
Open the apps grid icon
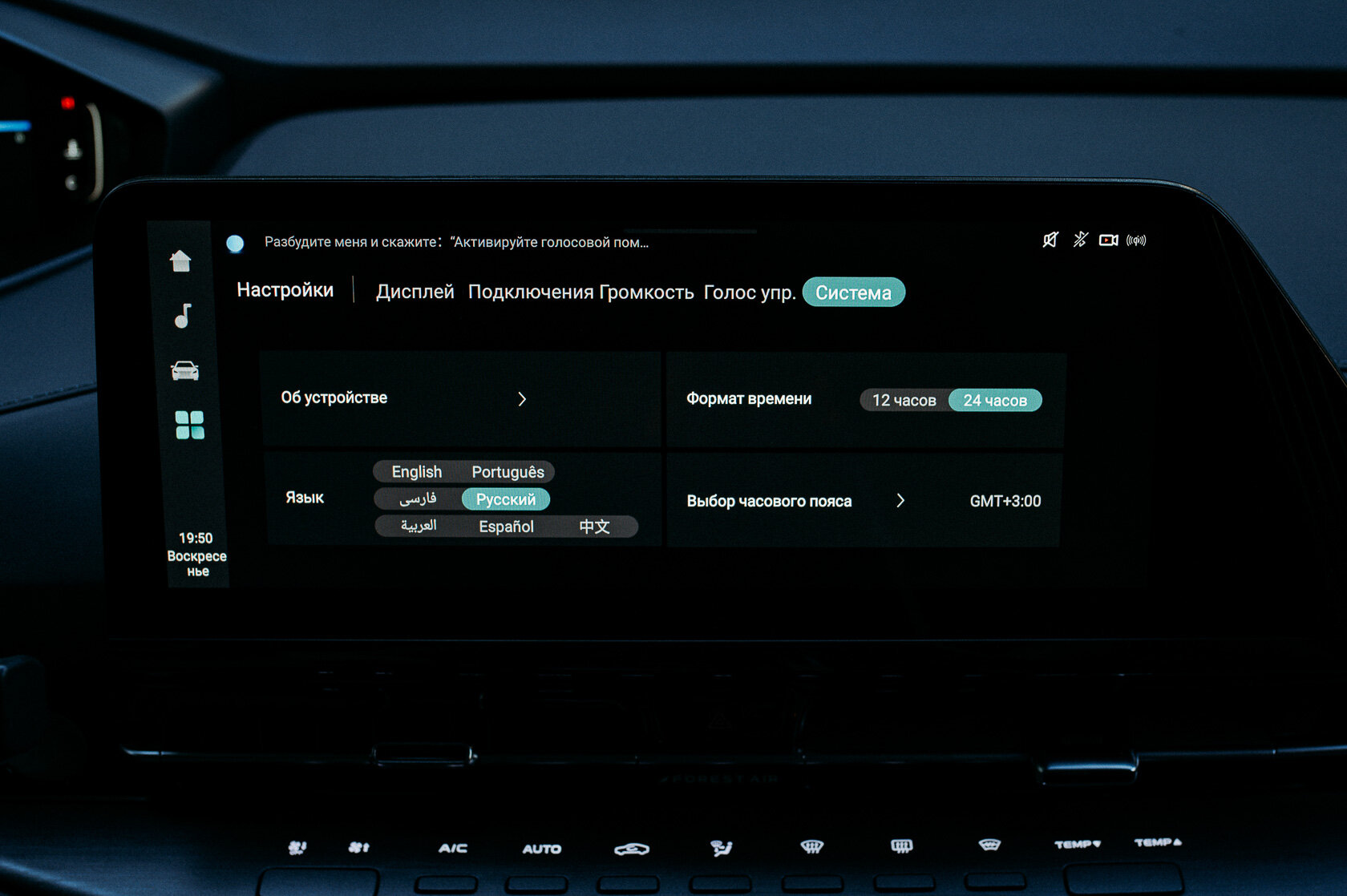pyautogui.click(x=190, y=425)
